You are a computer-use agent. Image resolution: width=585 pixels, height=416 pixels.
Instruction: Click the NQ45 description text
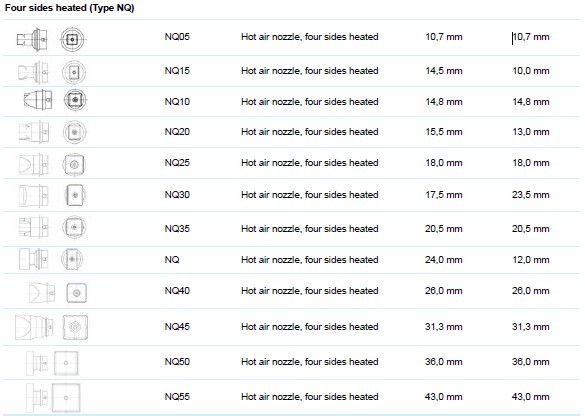(310, 326)
